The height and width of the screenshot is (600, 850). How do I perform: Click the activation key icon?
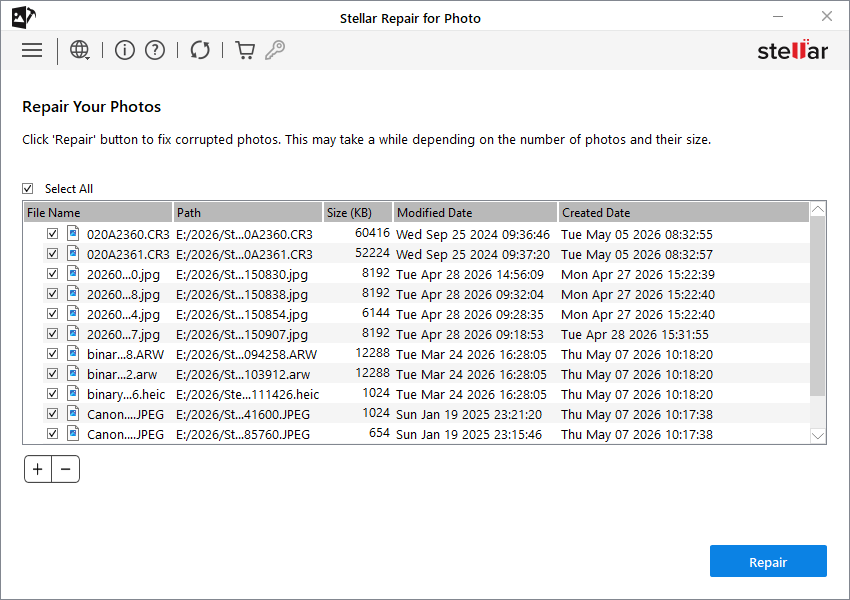[275, 50]
